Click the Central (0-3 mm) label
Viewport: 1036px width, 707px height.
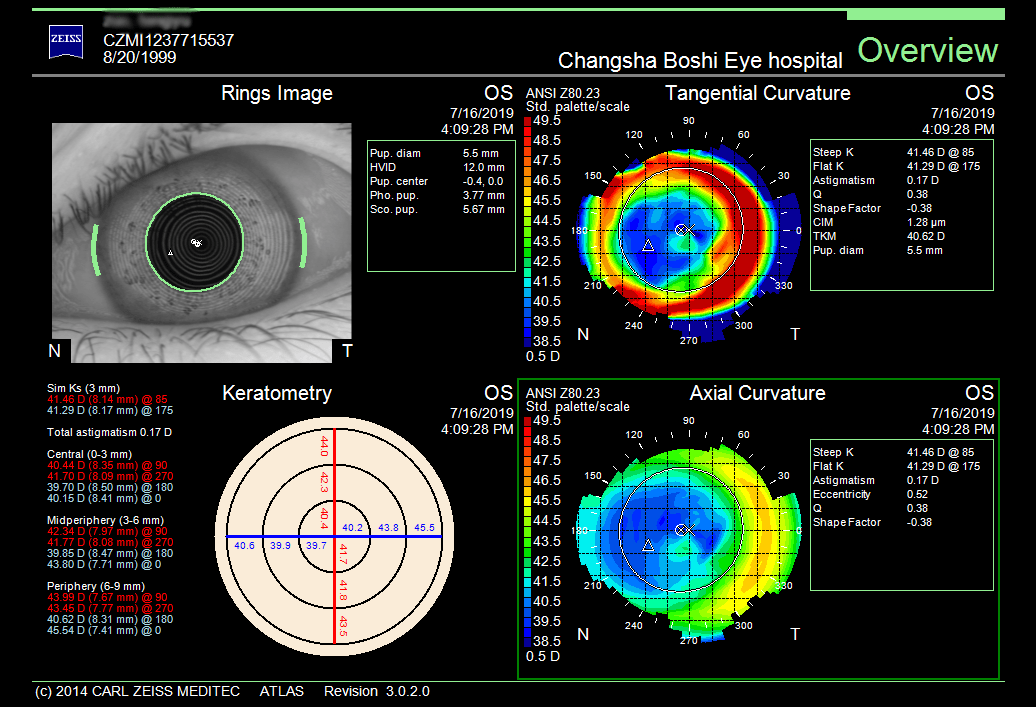pos(89,455)
